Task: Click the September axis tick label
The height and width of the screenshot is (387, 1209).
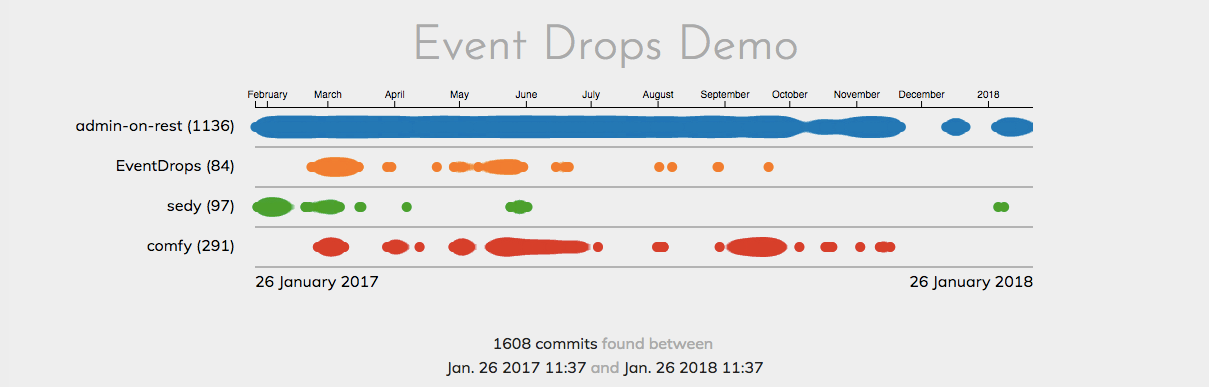Action: coord(725,95)
